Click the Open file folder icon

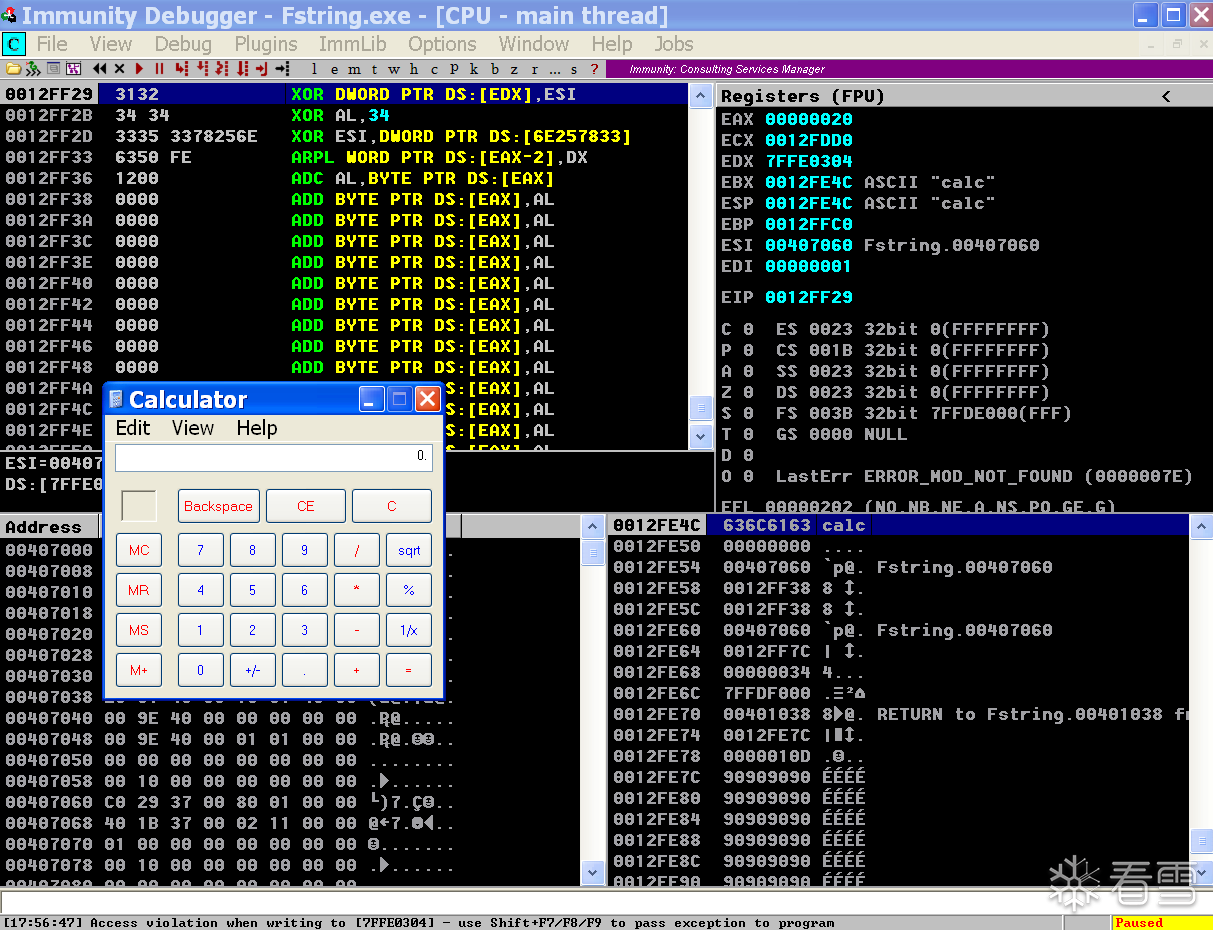point(13,69)
